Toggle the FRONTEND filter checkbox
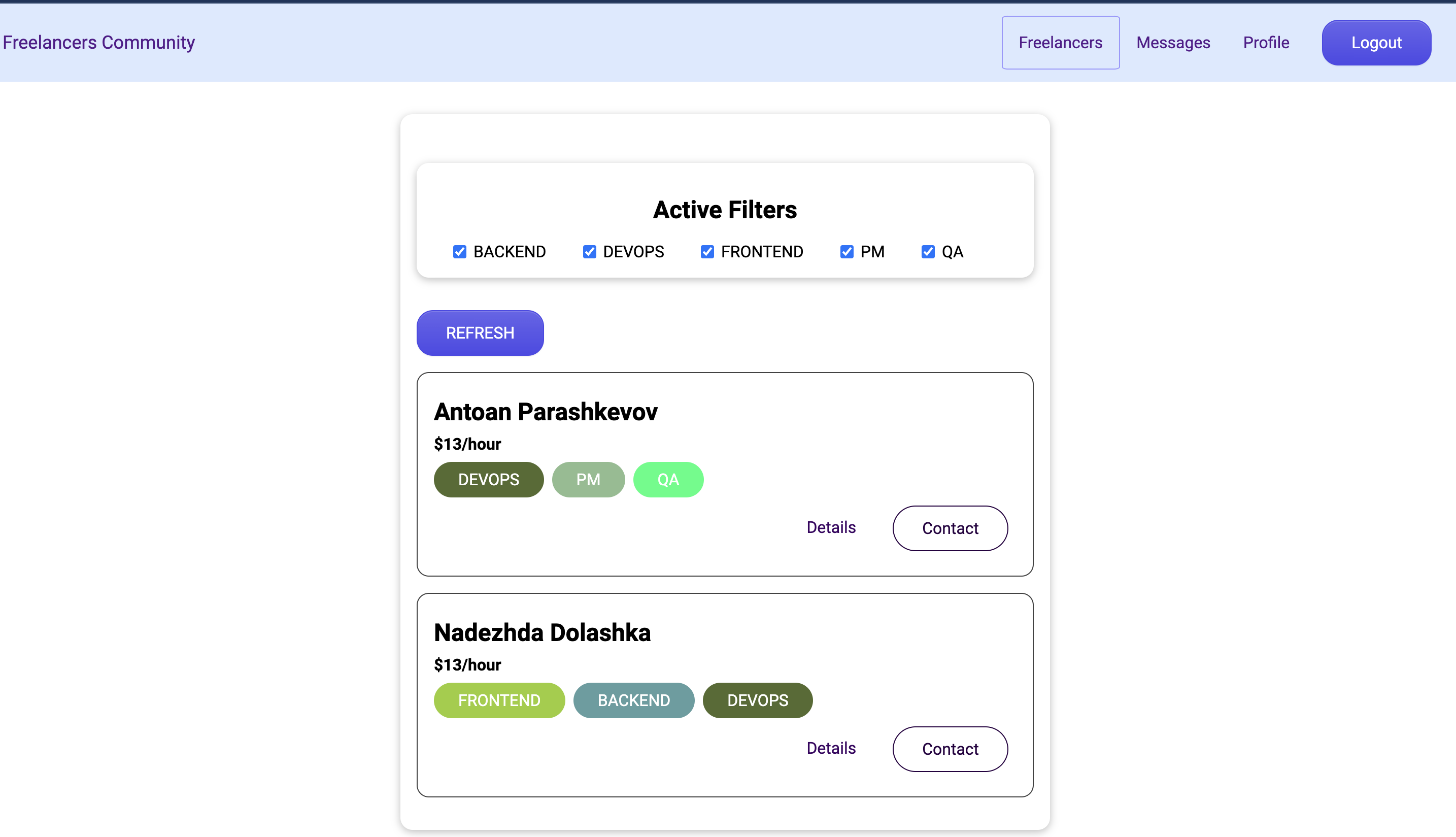Viewport: 1456px width, 837px height. coord(707,251)
